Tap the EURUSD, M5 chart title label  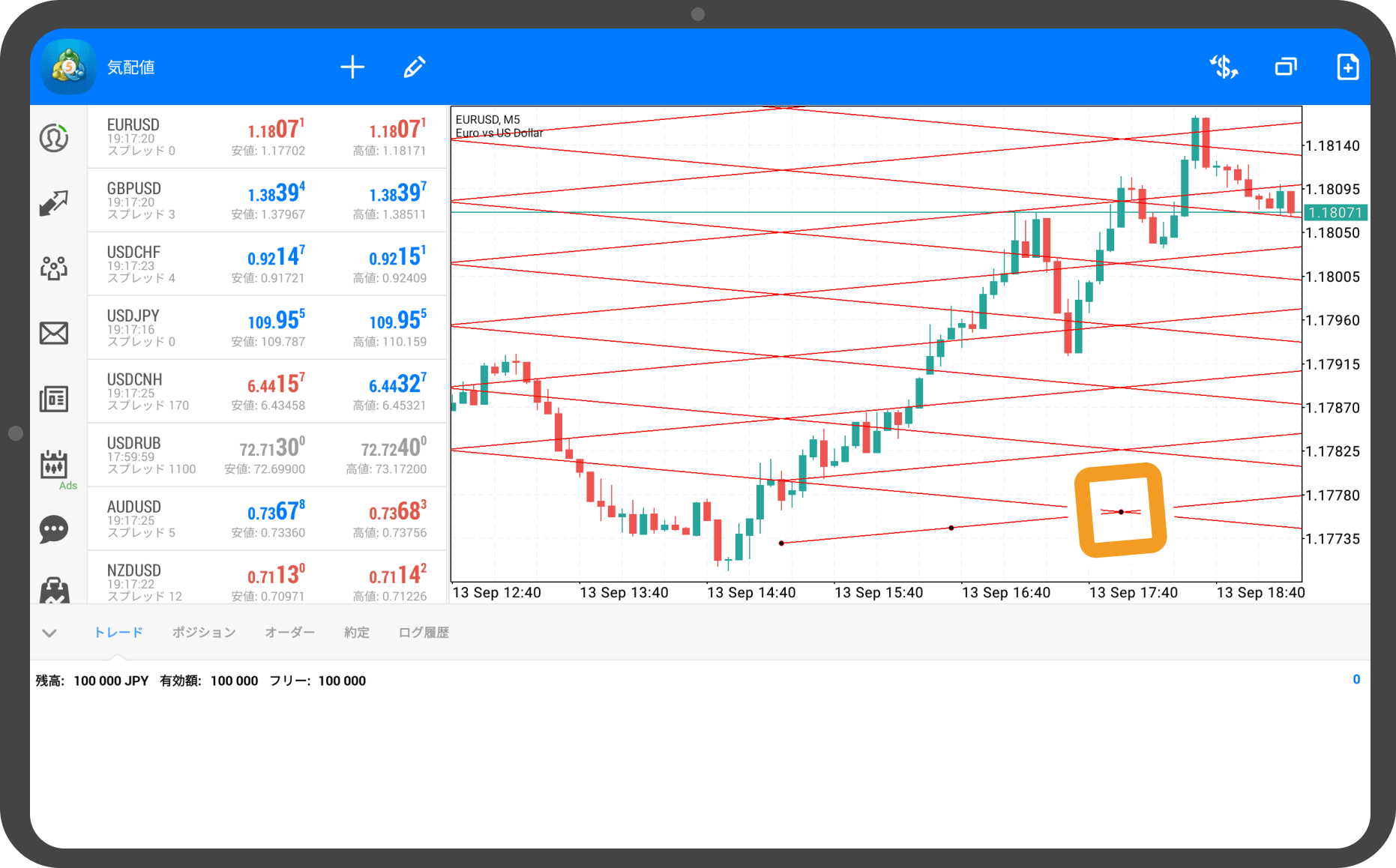coord(488,119)
